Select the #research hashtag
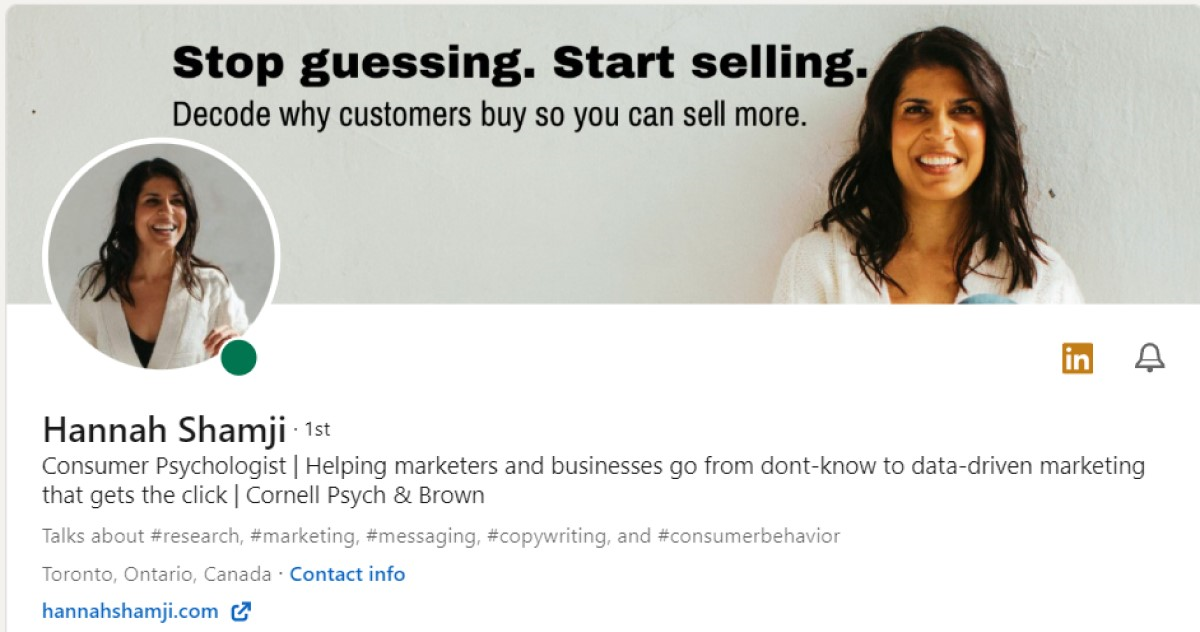 click(x=196, y=536)
